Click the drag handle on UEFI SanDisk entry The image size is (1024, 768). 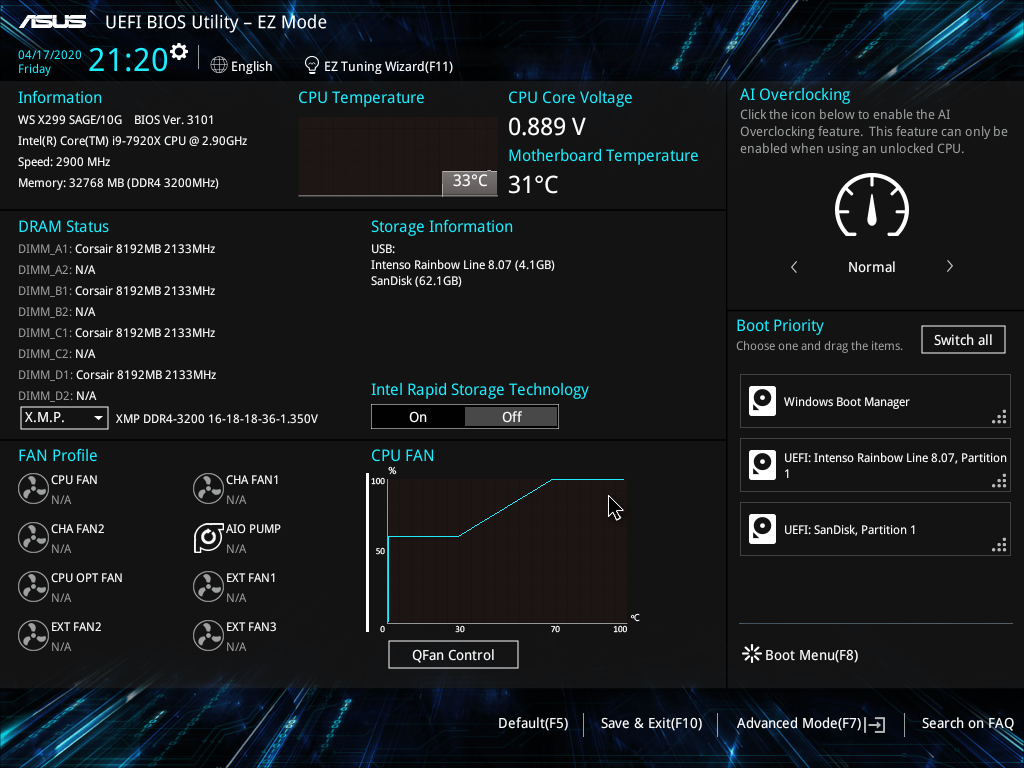999,545
